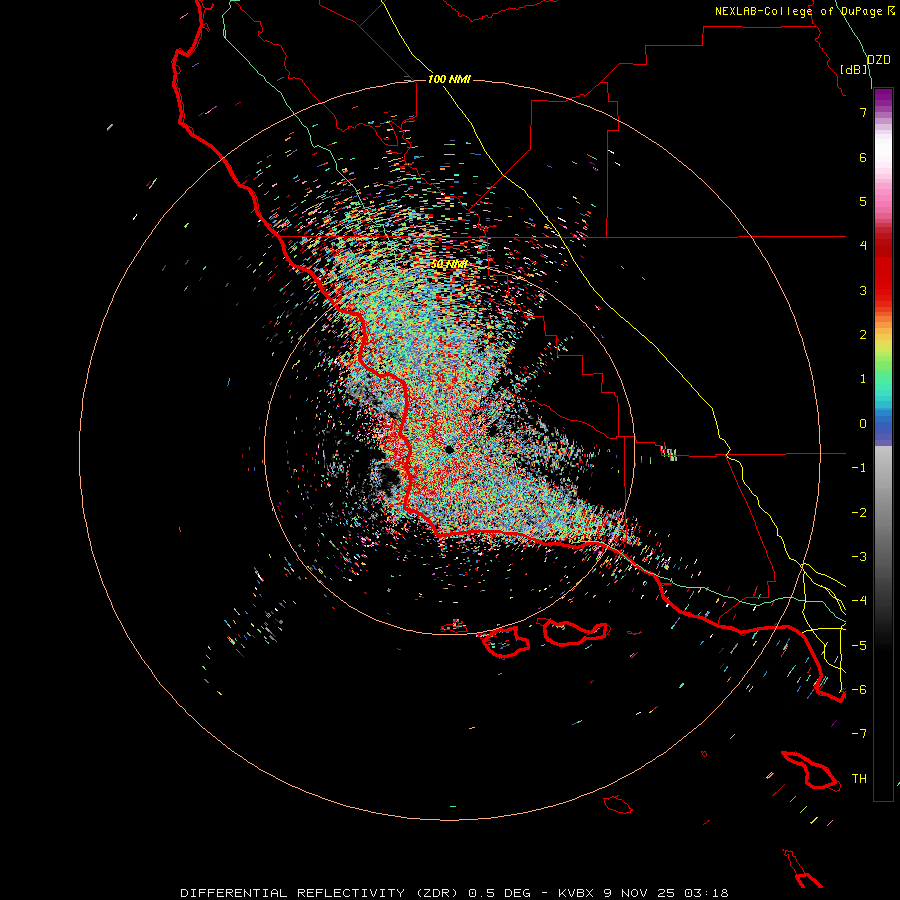900x900 pixels.
Task: Click the scale value 4 on color bar
Action: click(863, 246)
